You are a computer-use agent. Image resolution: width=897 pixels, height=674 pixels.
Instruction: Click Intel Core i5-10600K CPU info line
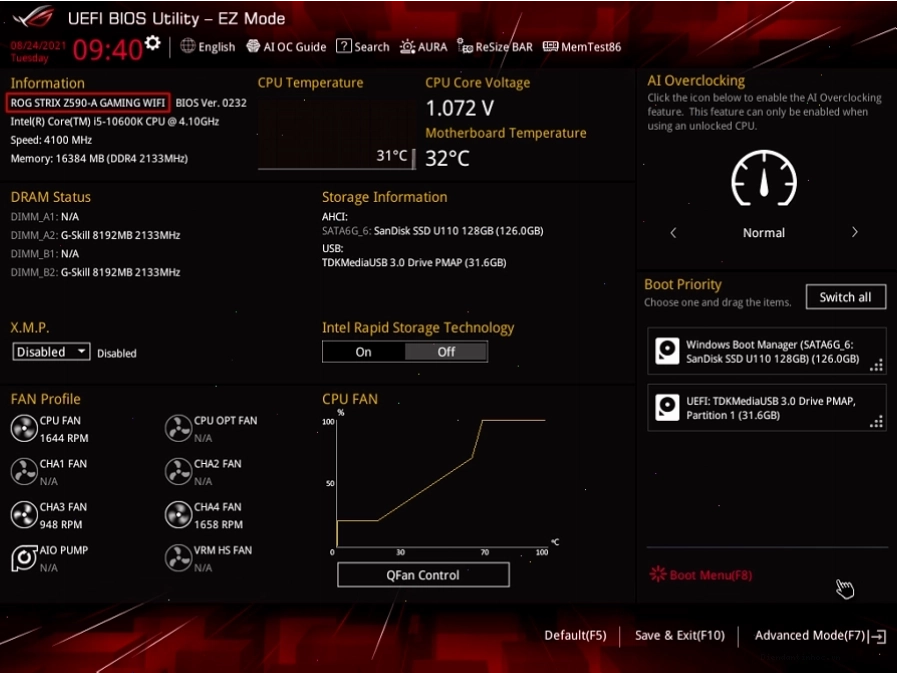point(114,121)
